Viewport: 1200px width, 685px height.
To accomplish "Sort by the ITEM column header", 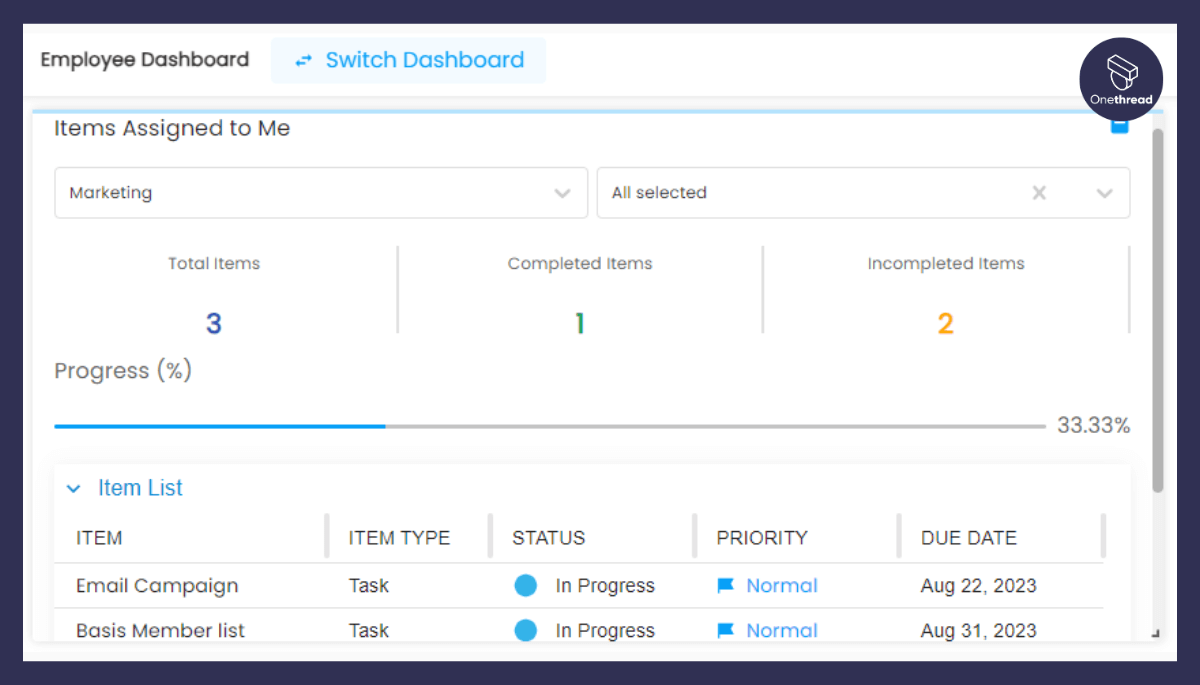I will click(99, 538).
